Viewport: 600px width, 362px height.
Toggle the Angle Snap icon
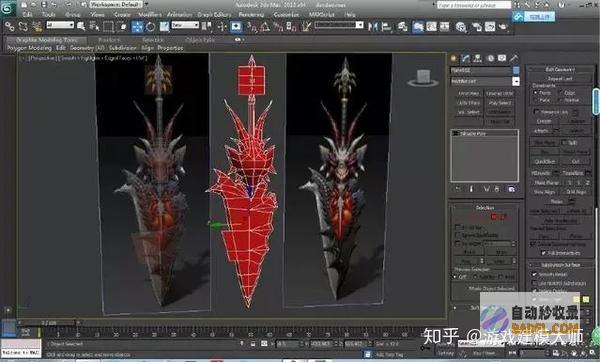[x=265, y=27]
